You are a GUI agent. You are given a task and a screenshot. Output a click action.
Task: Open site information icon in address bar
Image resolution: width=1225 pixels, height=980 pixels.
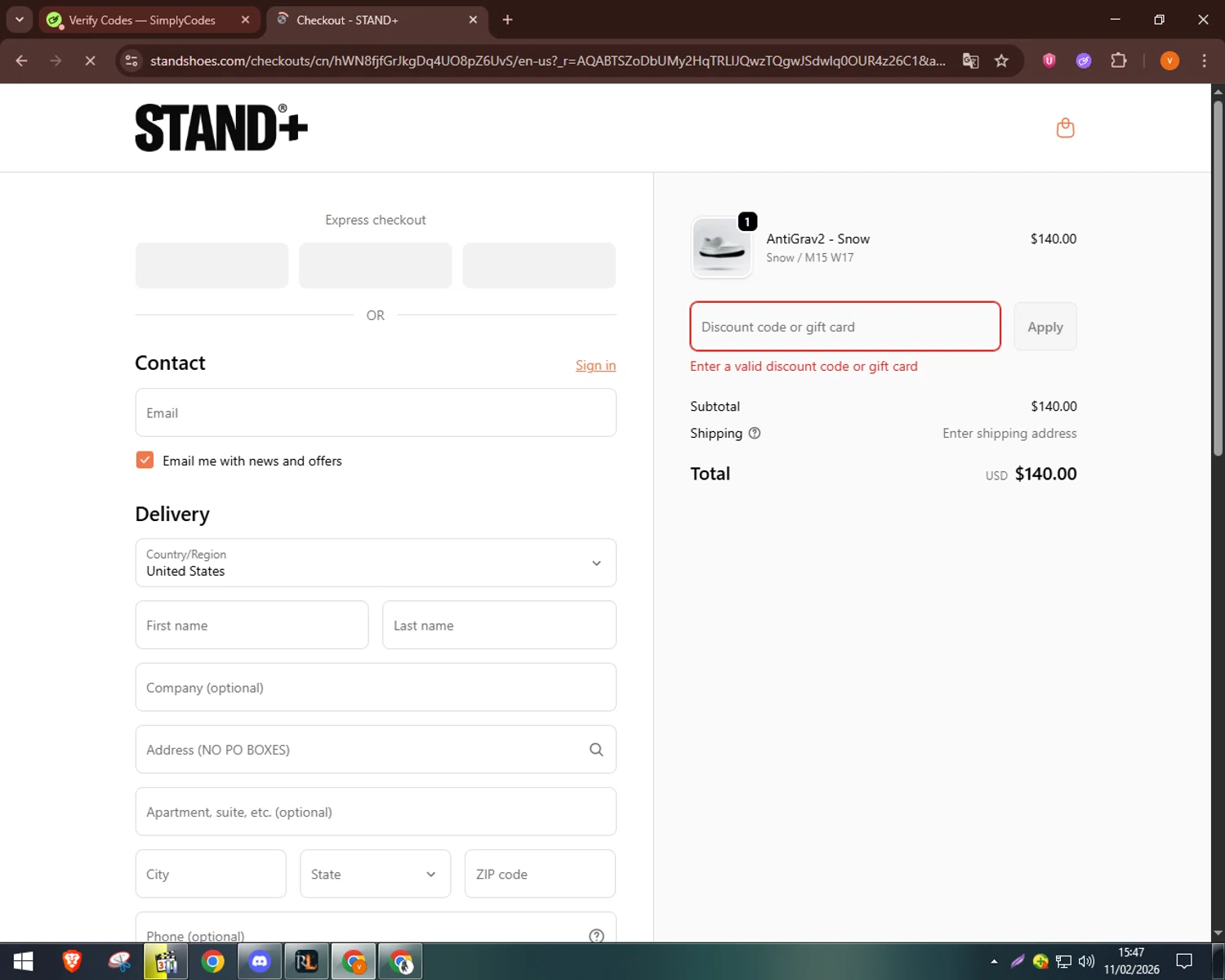point(131,60)
